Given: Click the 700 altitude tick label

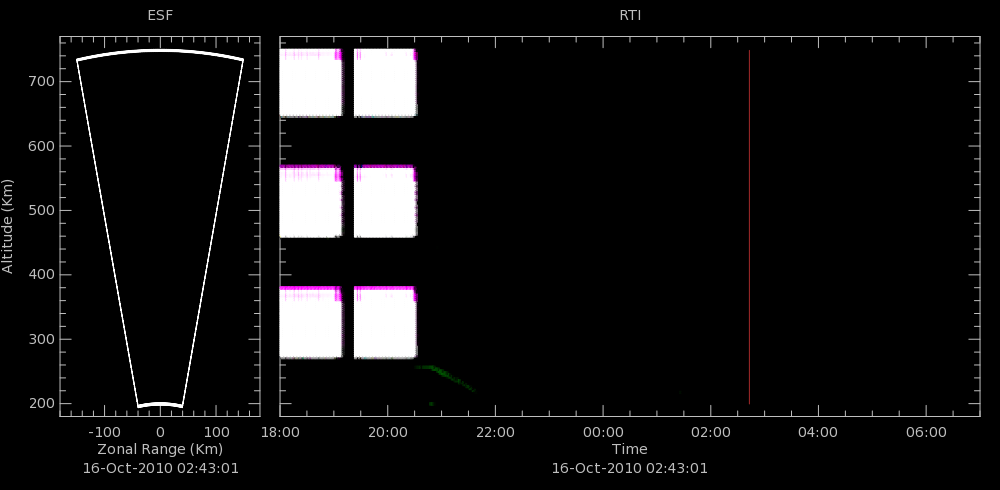Looking at the screenshot, I should pos(43,82).
